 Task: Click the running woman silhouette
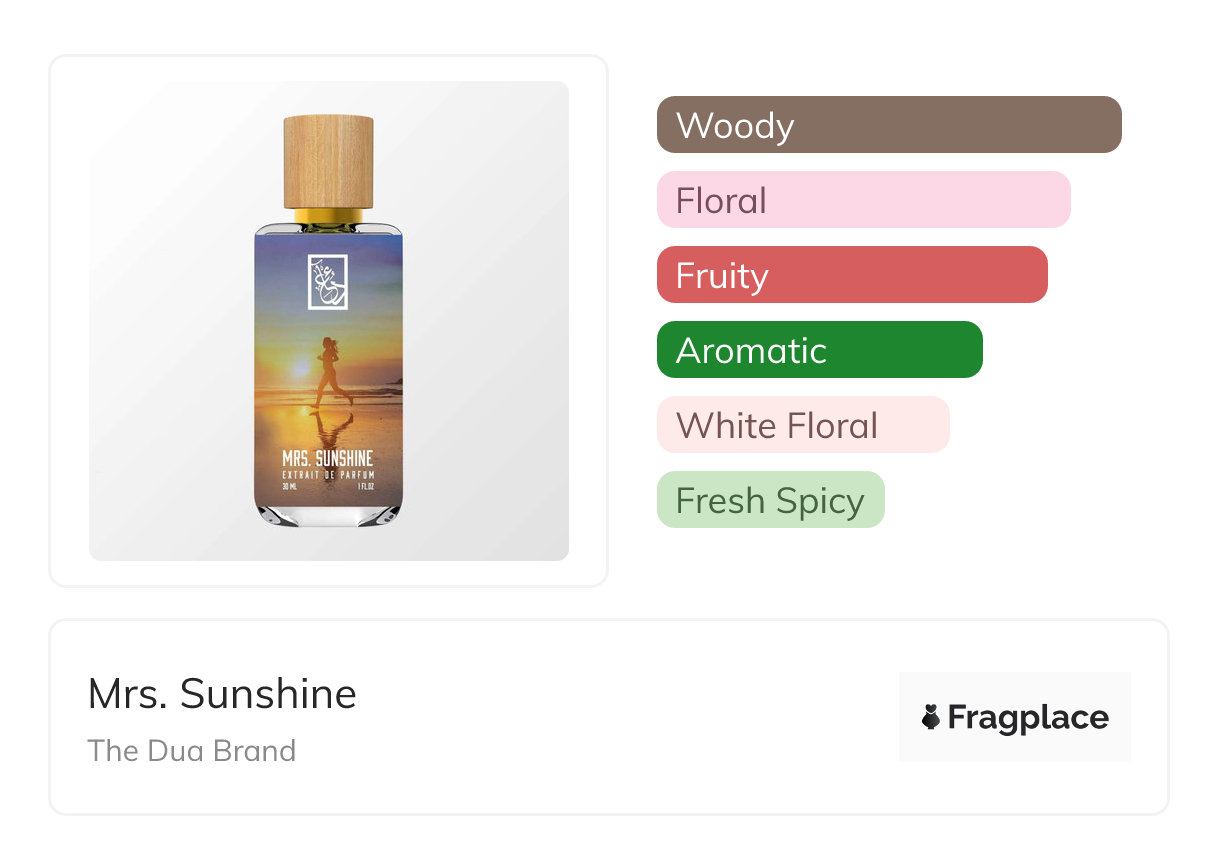click(332, 372)
